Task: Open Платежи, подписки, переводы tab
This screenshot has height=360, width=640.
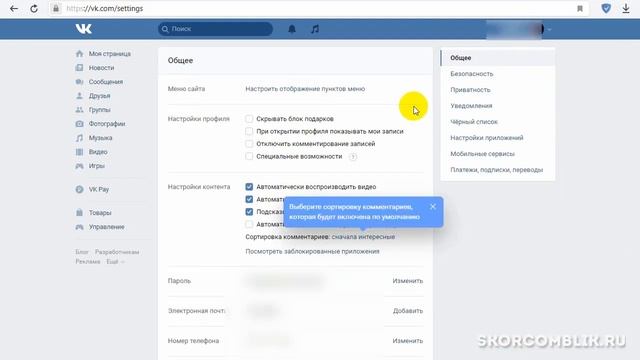Action: pos(498,170)
